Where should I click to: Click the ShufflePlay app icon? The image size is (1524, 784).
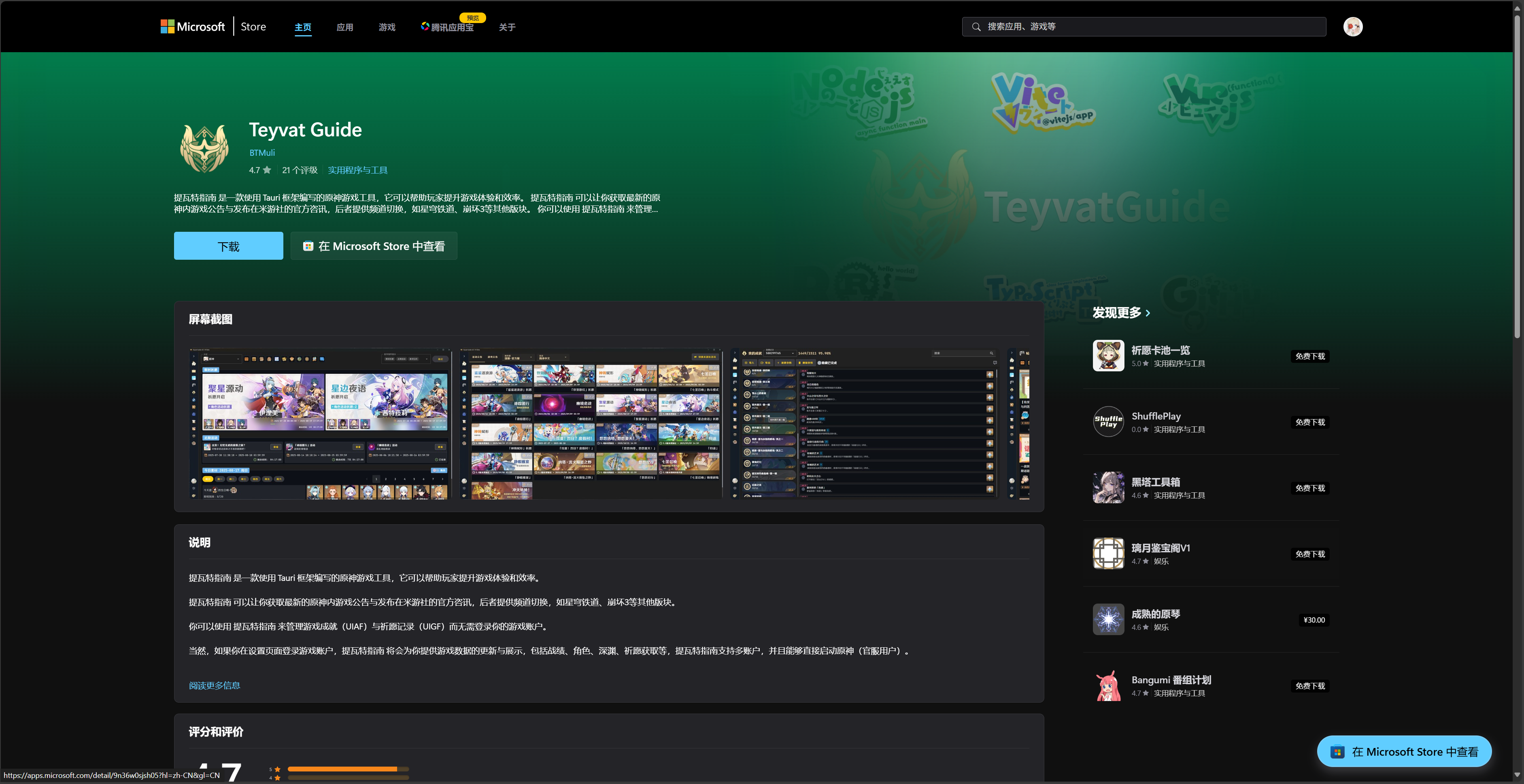point(1108,421)
